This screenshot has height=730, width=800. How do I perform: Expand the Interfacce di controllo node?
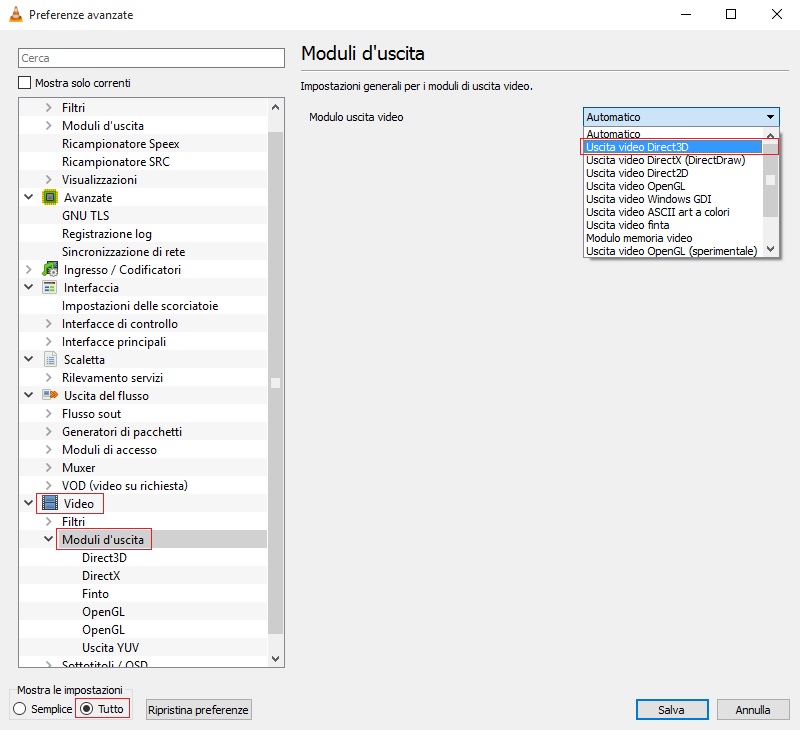(x=48, y=324)
